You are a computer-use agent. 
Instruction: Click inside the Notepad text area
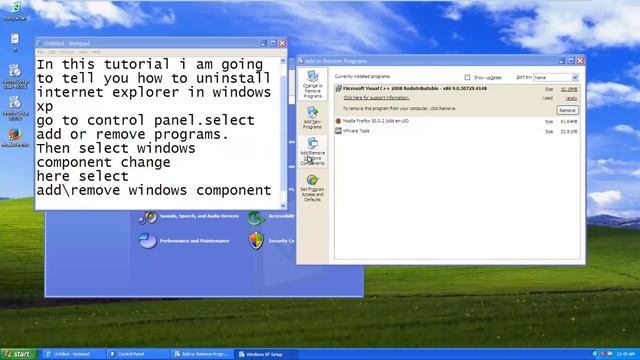158,133
